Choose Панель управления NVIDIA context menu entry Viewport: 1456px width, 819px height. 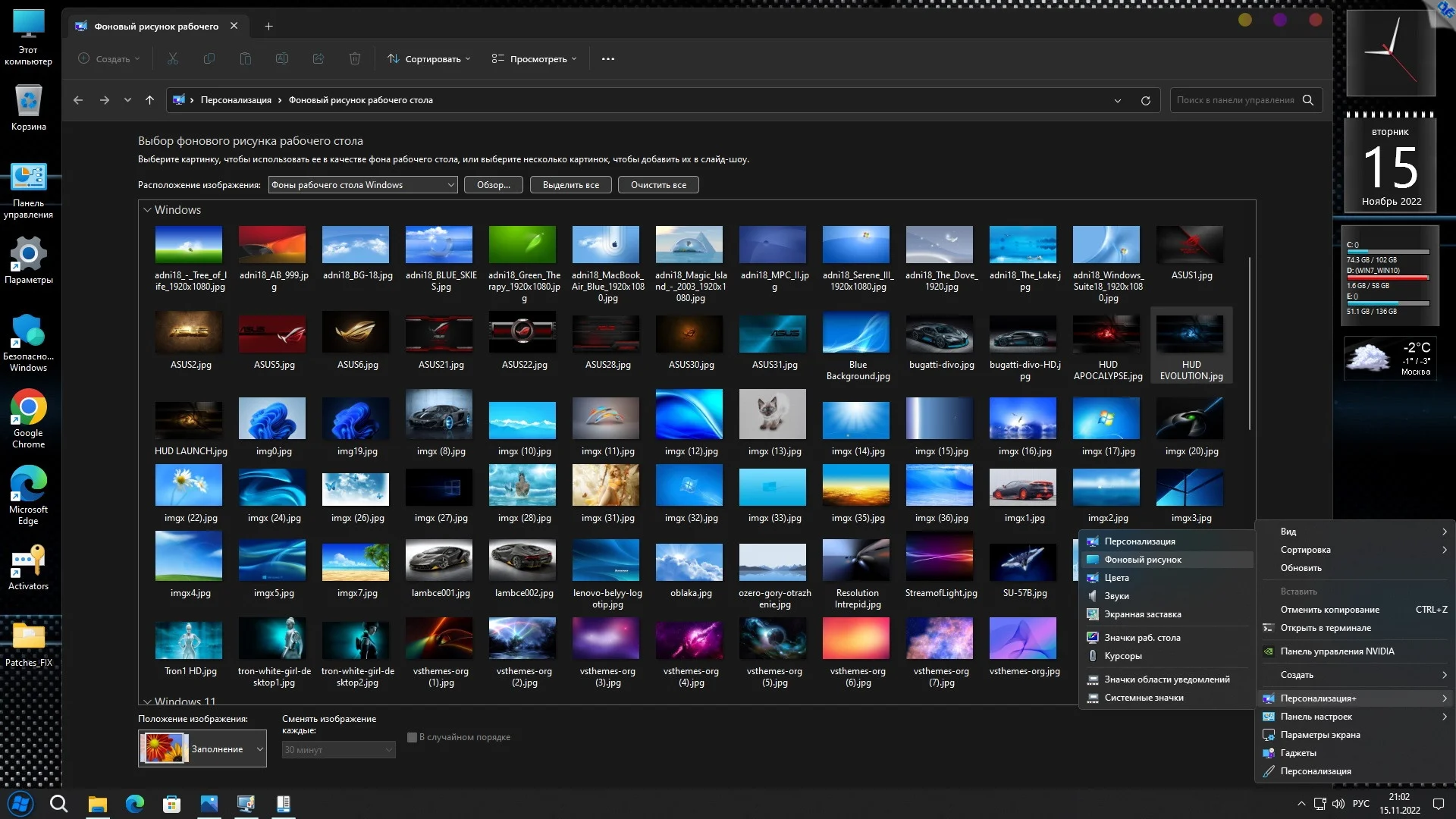coord(1337,651)
